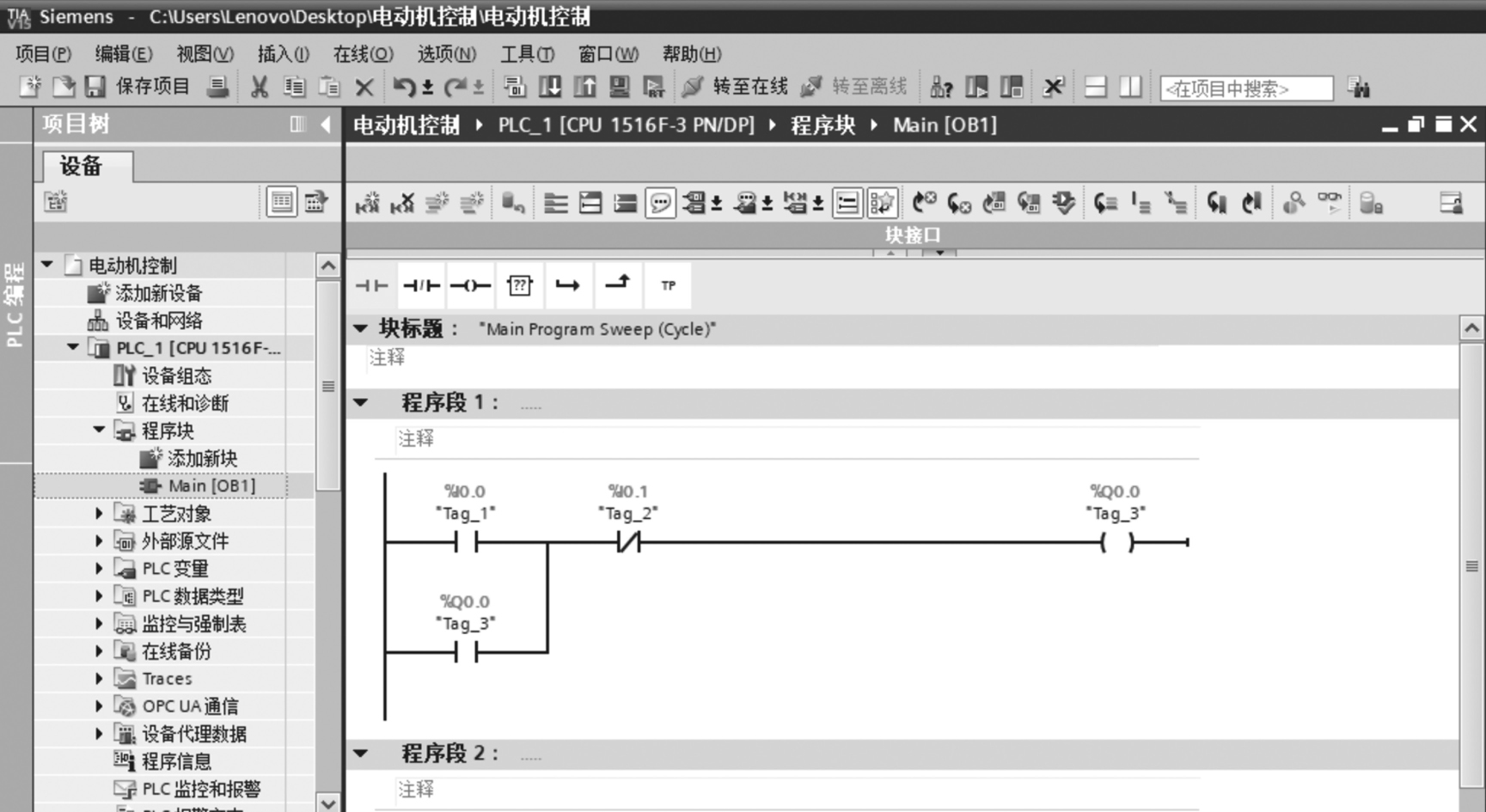Click the print icon in main toolbar

[218, 86]
